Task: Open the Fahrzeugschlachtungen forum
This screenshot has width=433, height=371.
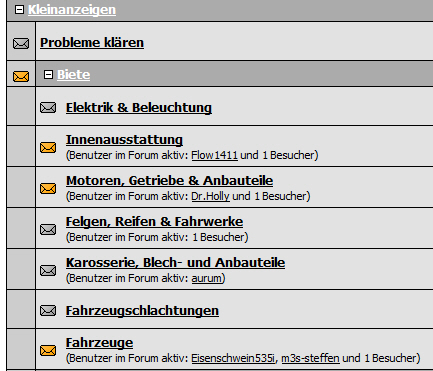Action: tap(142, 311)
